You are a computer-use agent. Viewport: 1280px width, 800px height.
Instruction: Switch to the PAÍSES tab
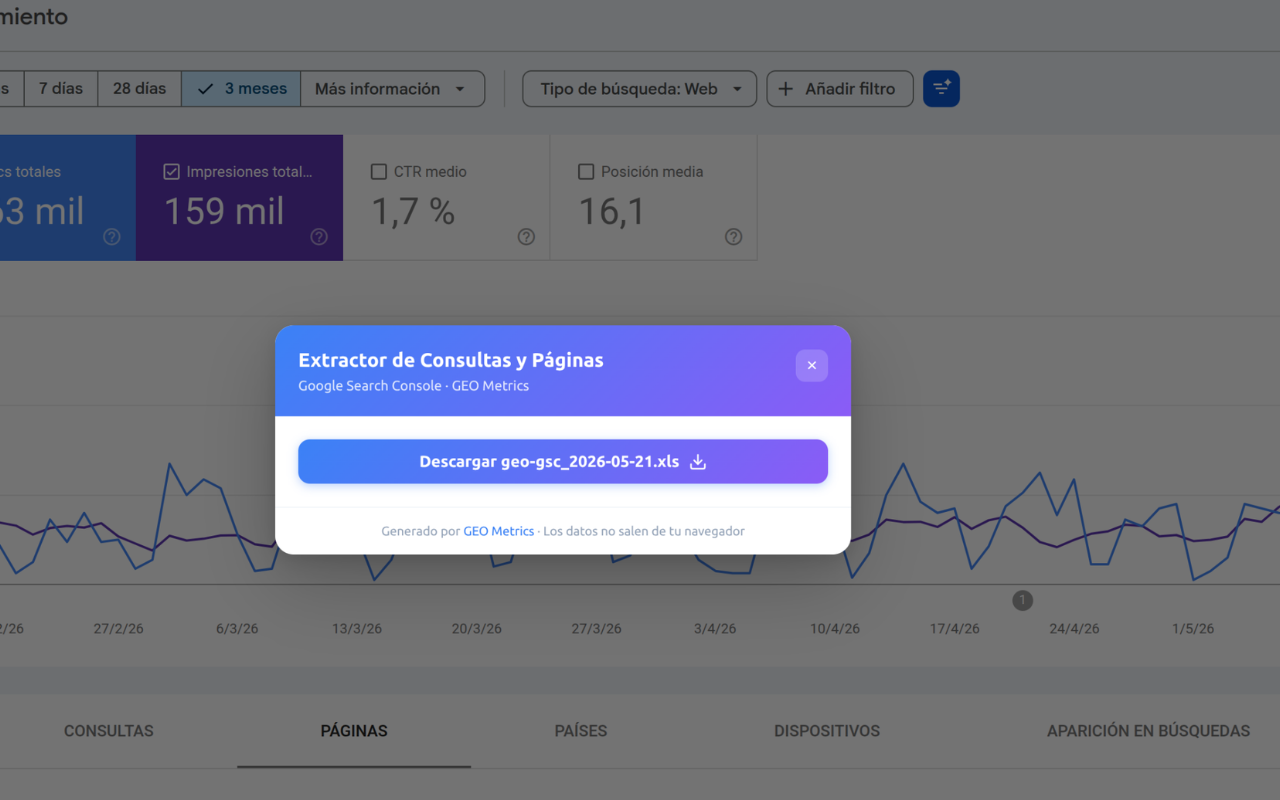coord(581,731)
